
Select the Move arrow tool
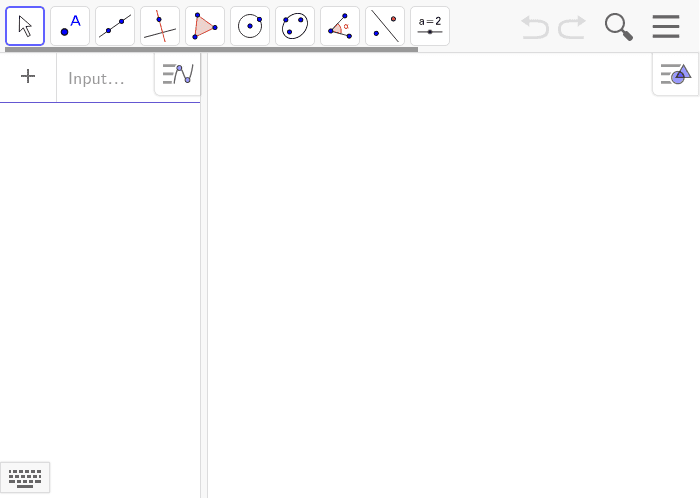point(25,26)
